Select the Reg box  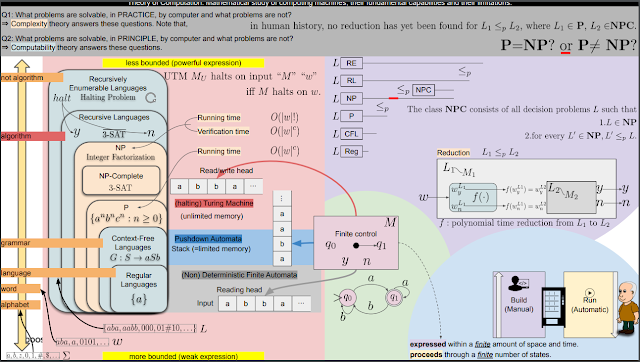click(x=351, y=151)
